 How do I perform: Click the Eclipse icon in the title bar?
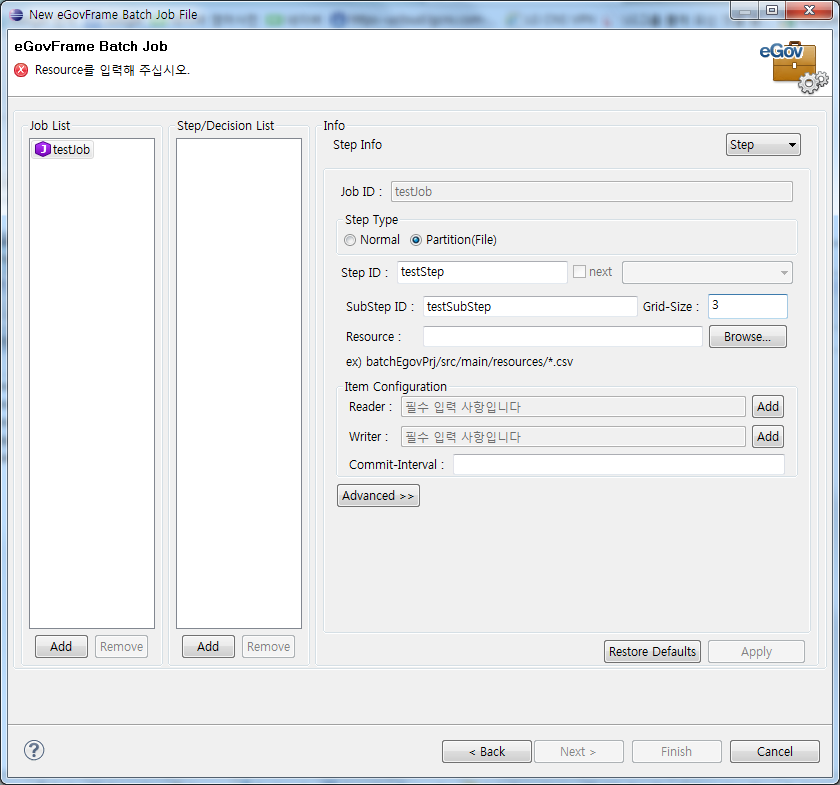point(17,14)
